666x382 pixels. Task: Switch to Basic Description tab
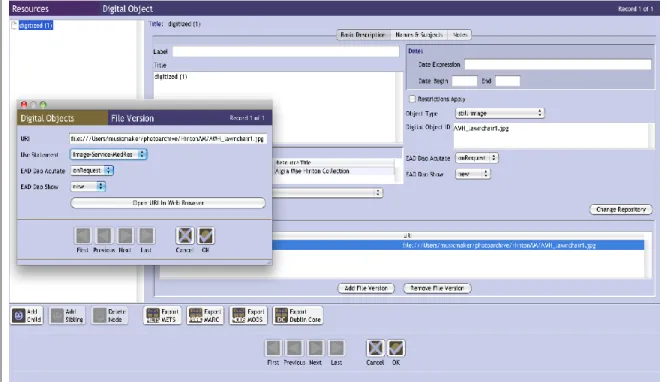point(364,35)
